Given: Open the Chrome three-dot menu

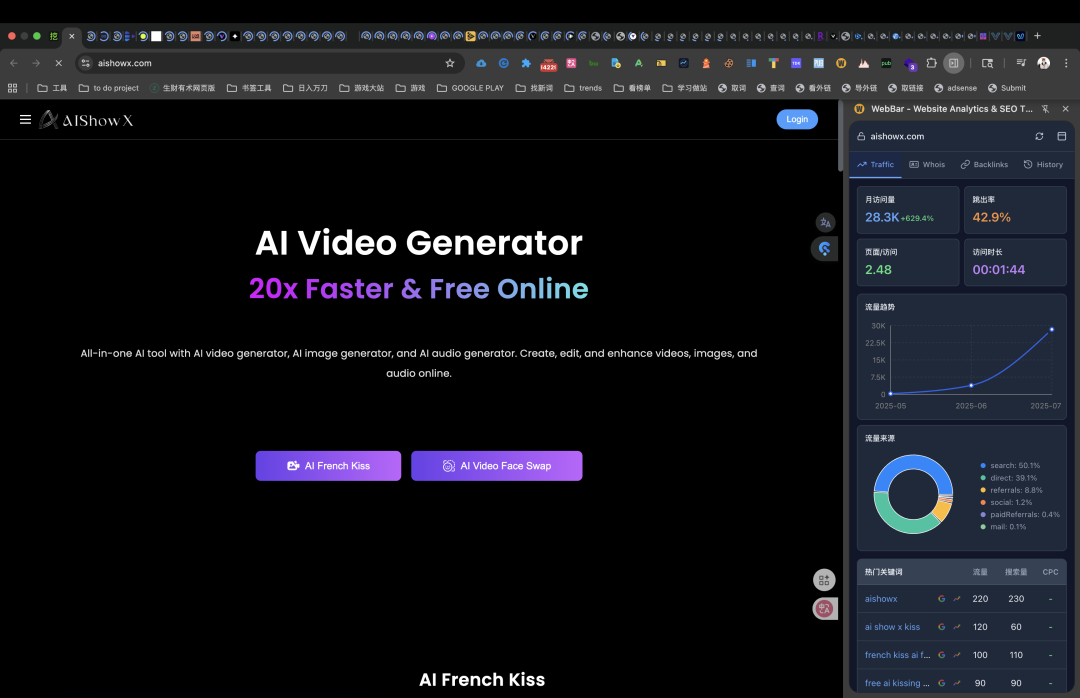Looking at the screenshot, I should click(x=1066, y=63).
